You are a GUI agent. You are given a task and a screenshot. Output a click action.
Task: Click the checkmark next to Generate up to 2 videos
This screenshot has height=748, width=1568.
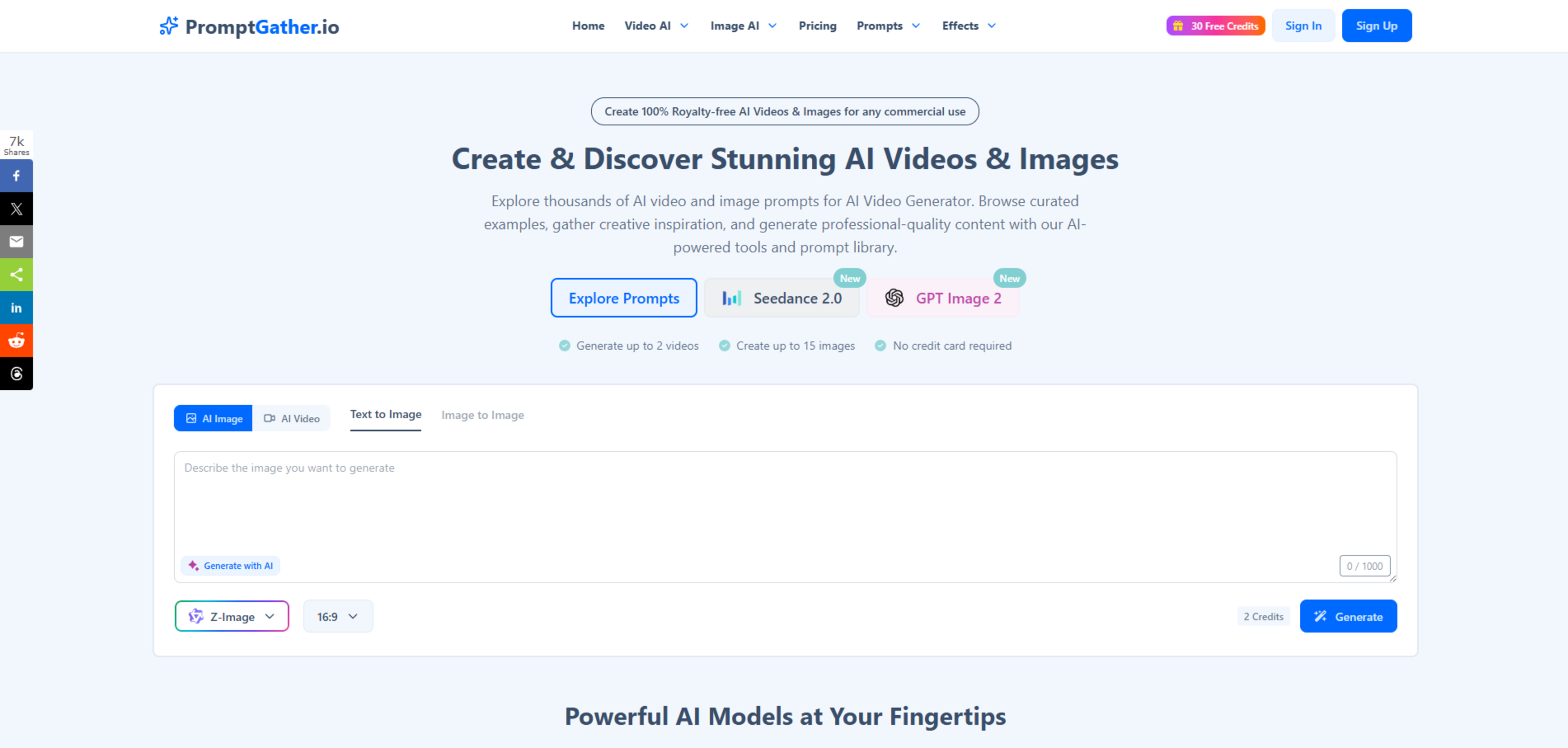(564, 345)
